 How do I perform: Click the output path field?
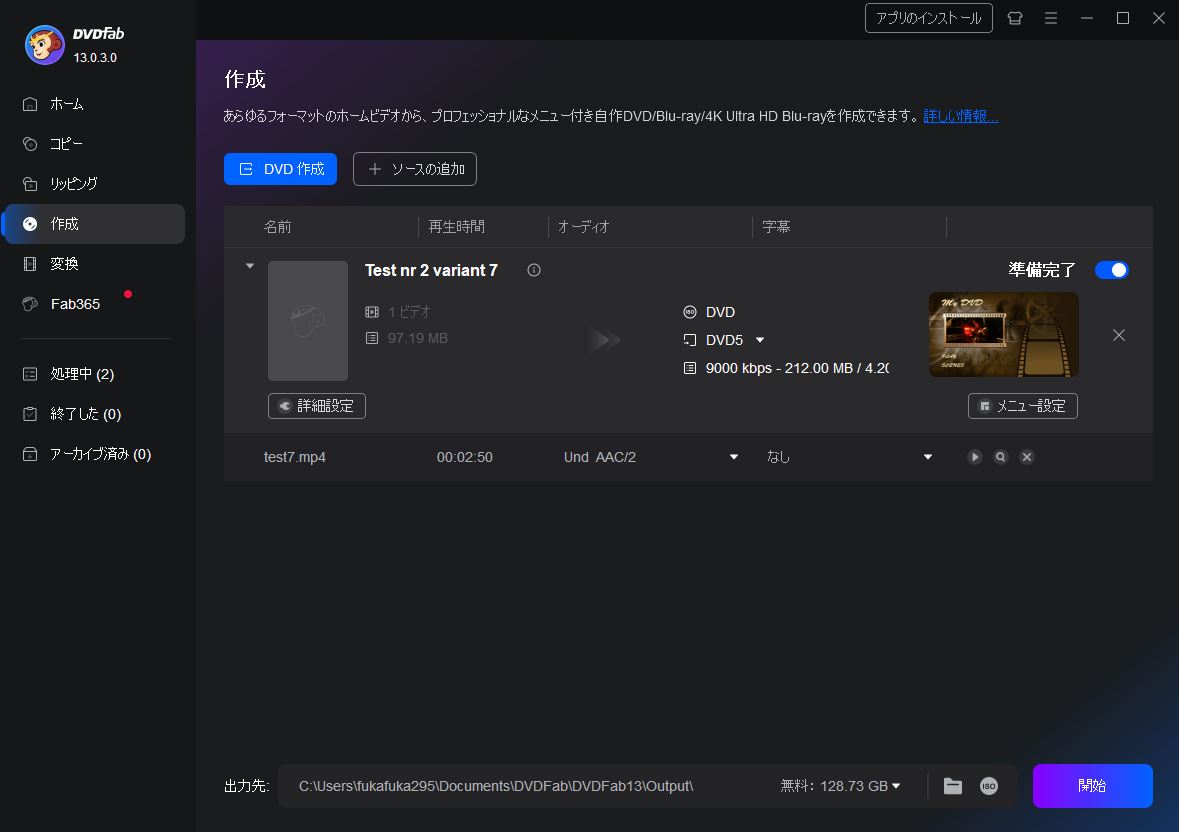coord(526,786)
